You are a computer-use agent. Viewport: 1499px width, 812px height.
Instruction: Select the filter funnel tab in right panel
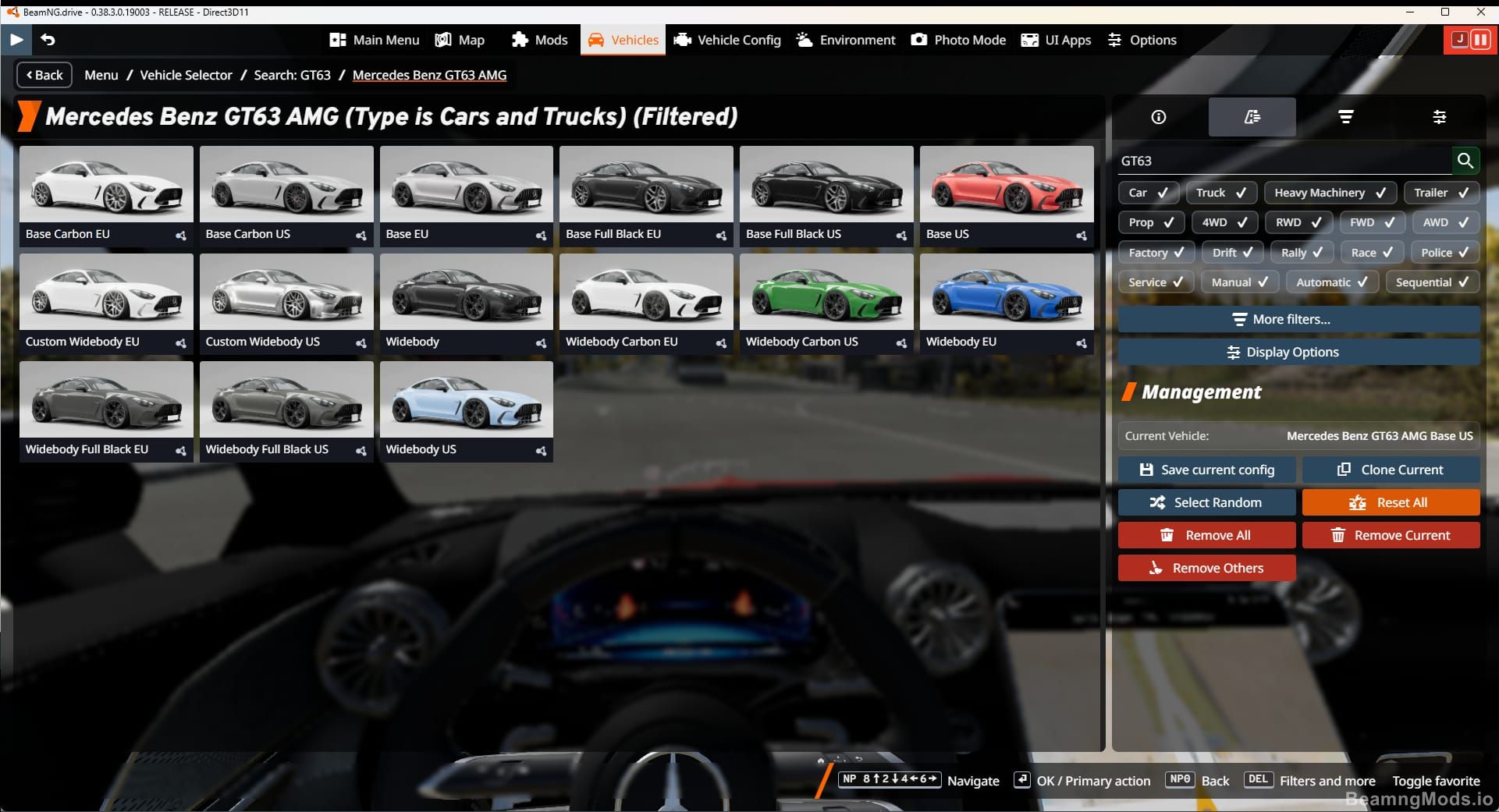[1346, 117]
